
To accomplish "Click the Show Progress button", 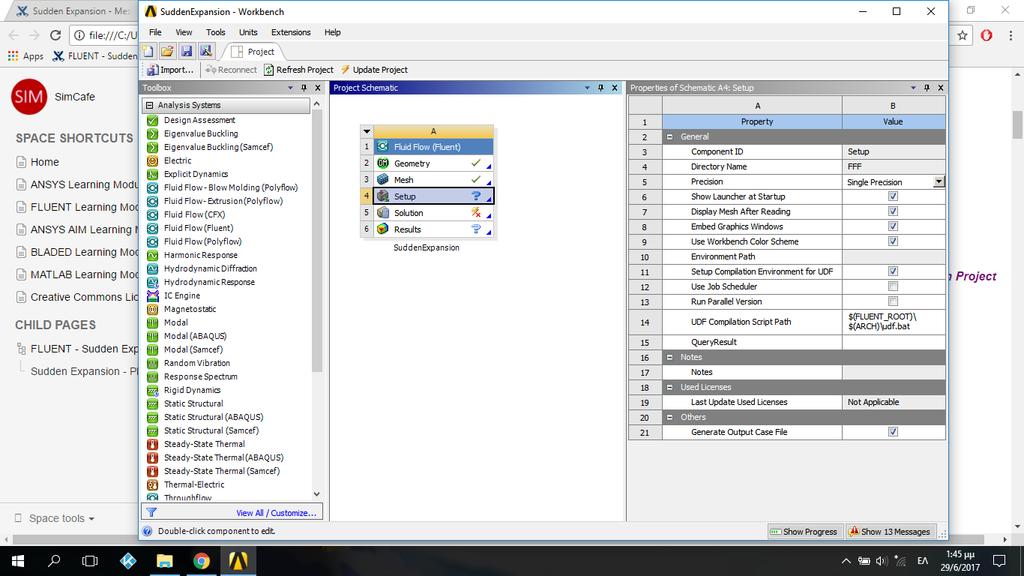I will pyautogui.click(x=804, y=532).
